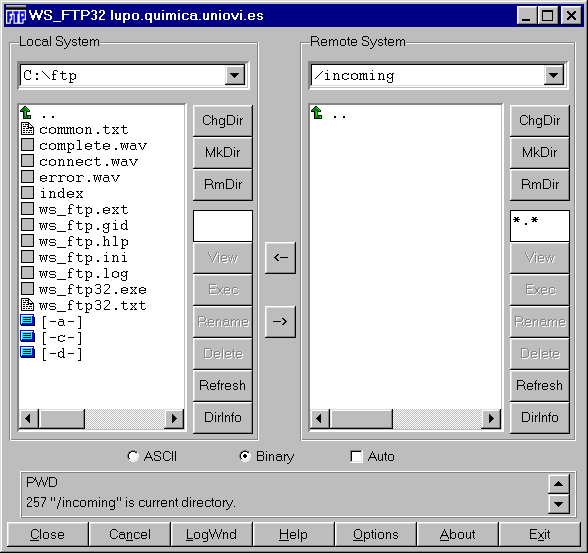Image resolution: width=588 pixels, height=553 pixels.
Task: Click the file icon beside ws_ftp.gid
Action: tap(27, 225)
